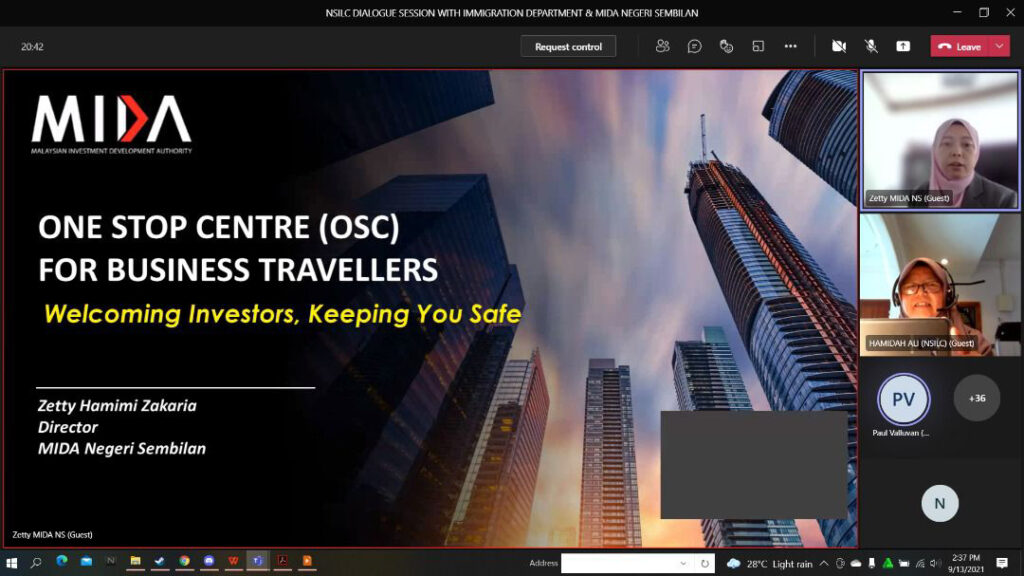Image resolution: width=1024 pixels, height=576 pixels.
Task: Open the battery status tray icon
Action: 904,563
